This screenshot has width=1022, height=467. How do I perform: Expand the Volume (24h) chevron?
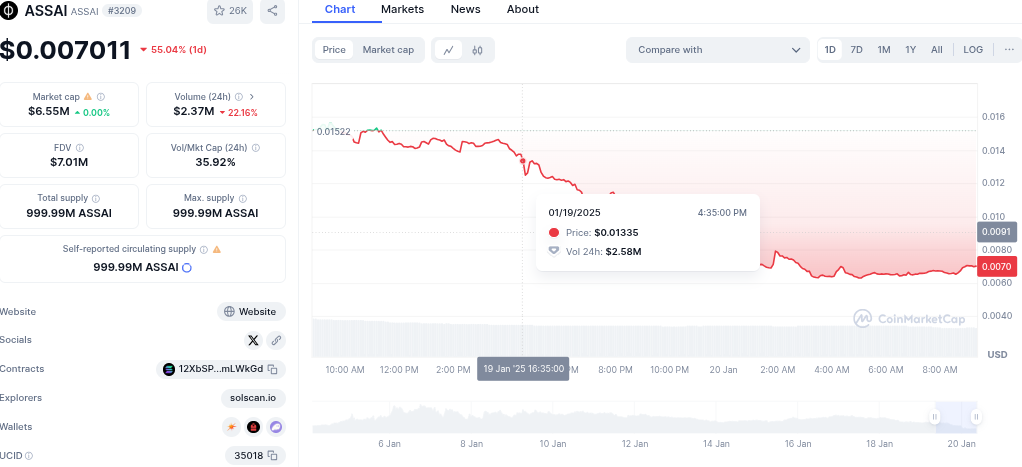252,97
